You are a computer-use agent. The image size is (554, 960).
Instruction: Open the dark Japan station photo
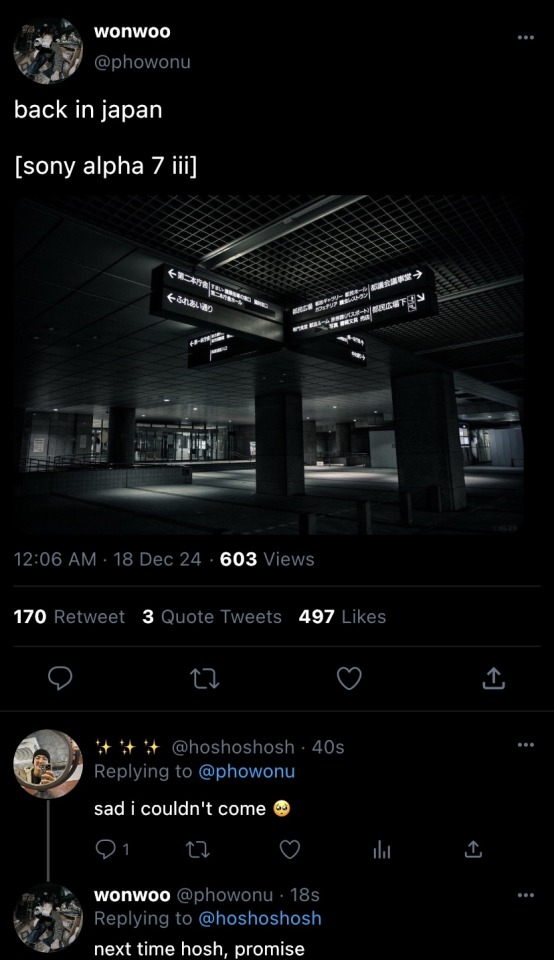click(x=269, y=365)
